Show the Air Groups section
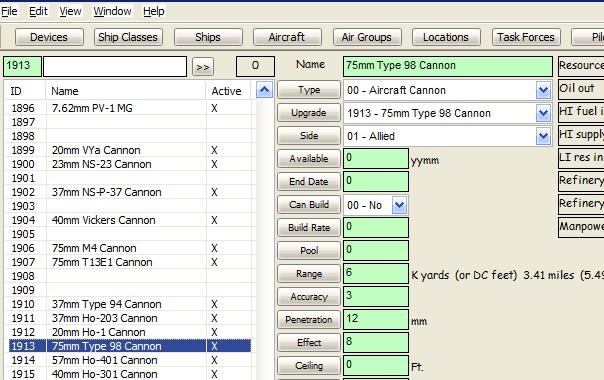This screenshot has height=380, width=604. click(x=367, y=37)
